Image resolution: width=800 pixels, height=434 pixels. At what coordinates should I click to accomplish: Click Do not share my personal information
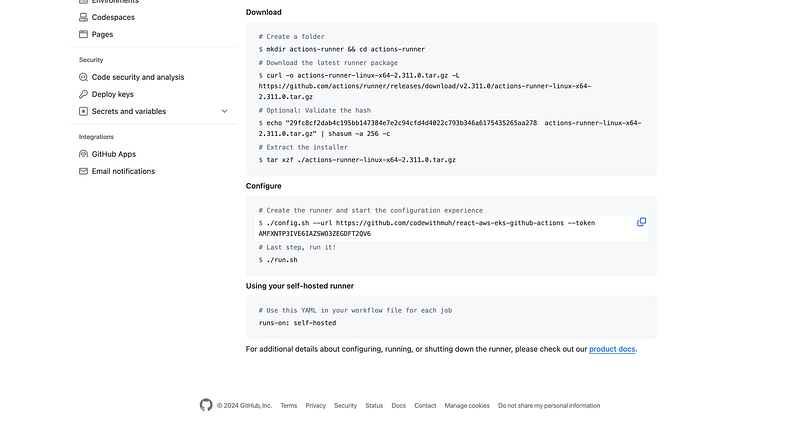point(549,406)
